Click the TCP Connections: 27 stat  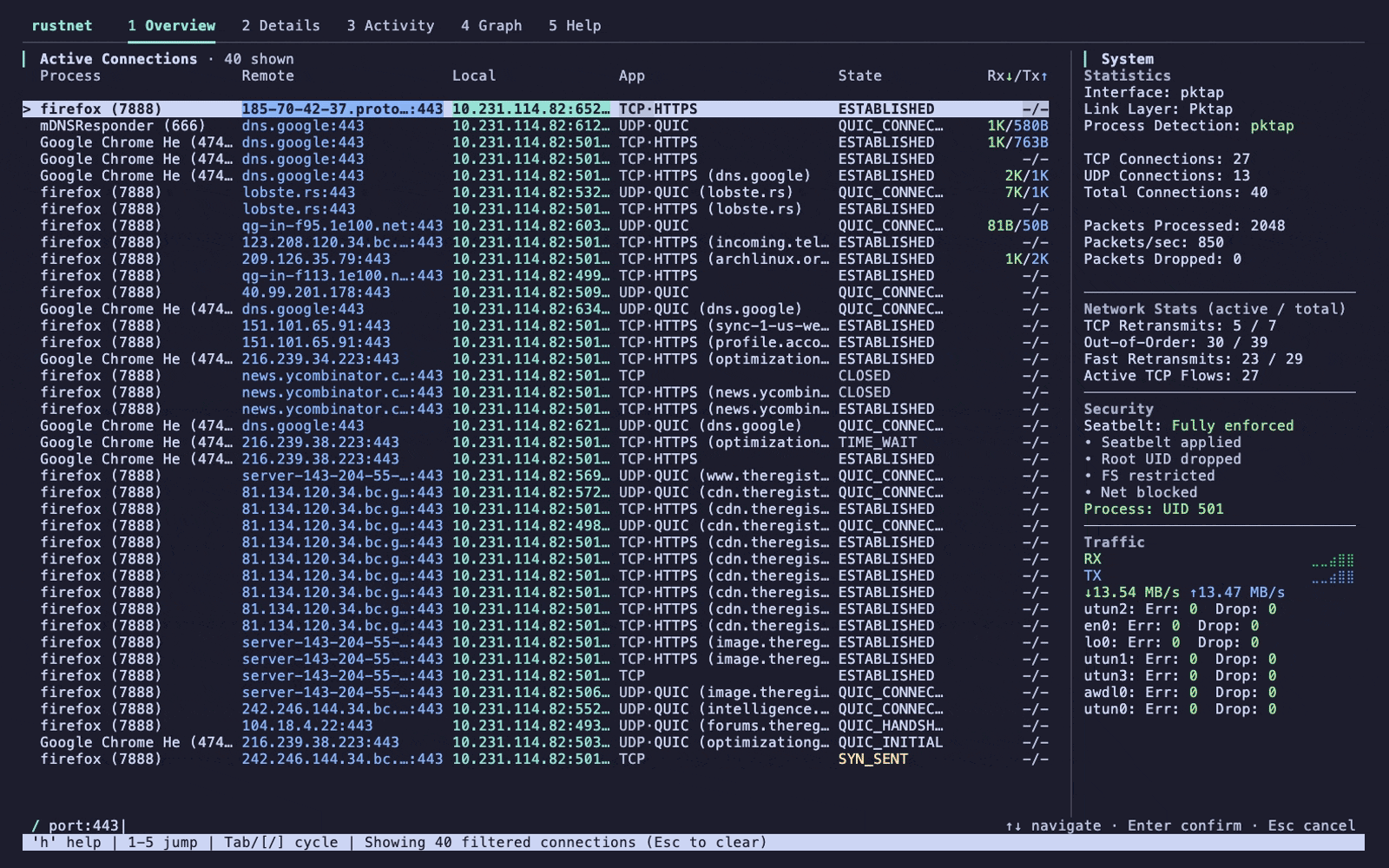1167,159
